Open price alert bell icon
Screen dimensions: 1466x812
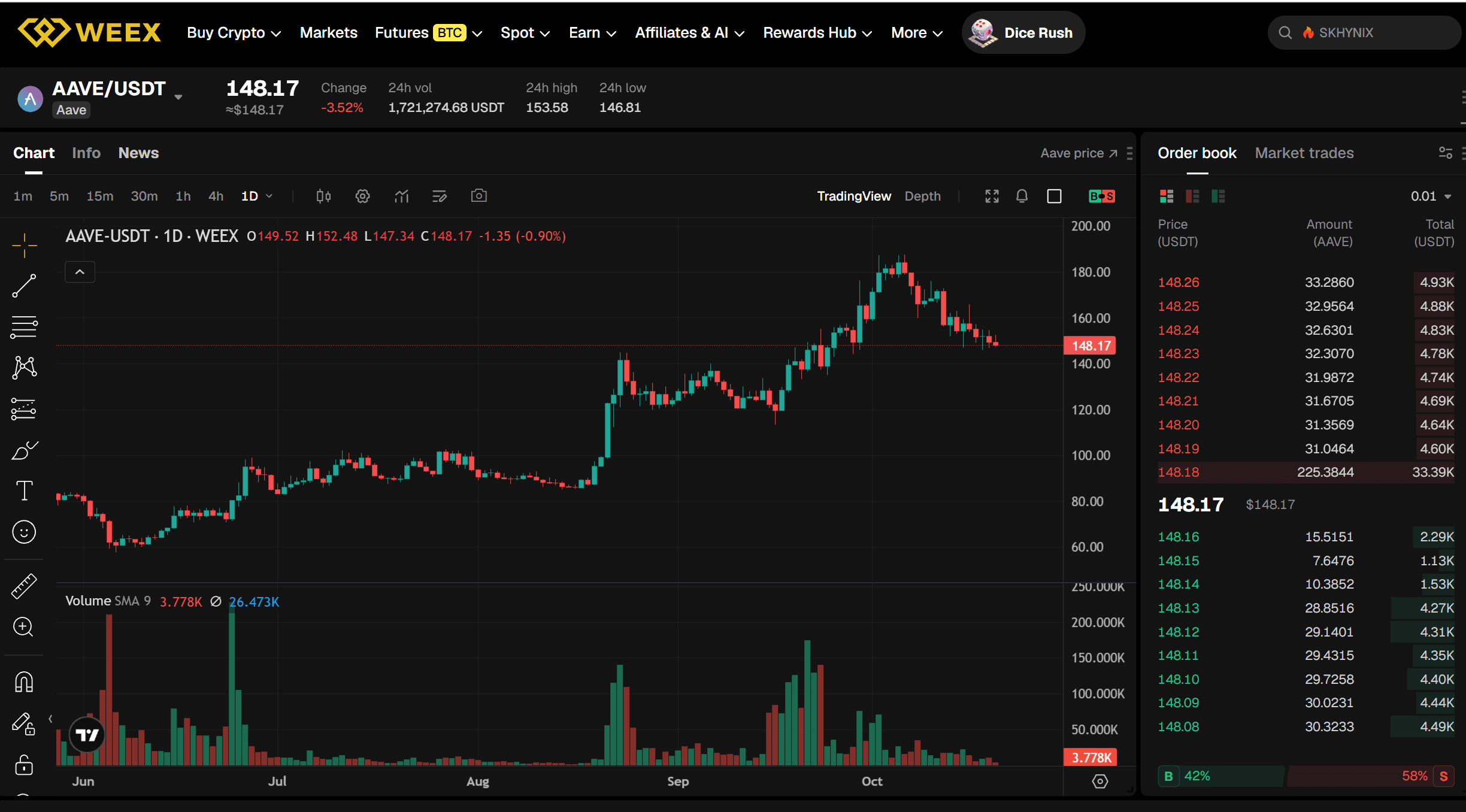[x=1022, y=196]
